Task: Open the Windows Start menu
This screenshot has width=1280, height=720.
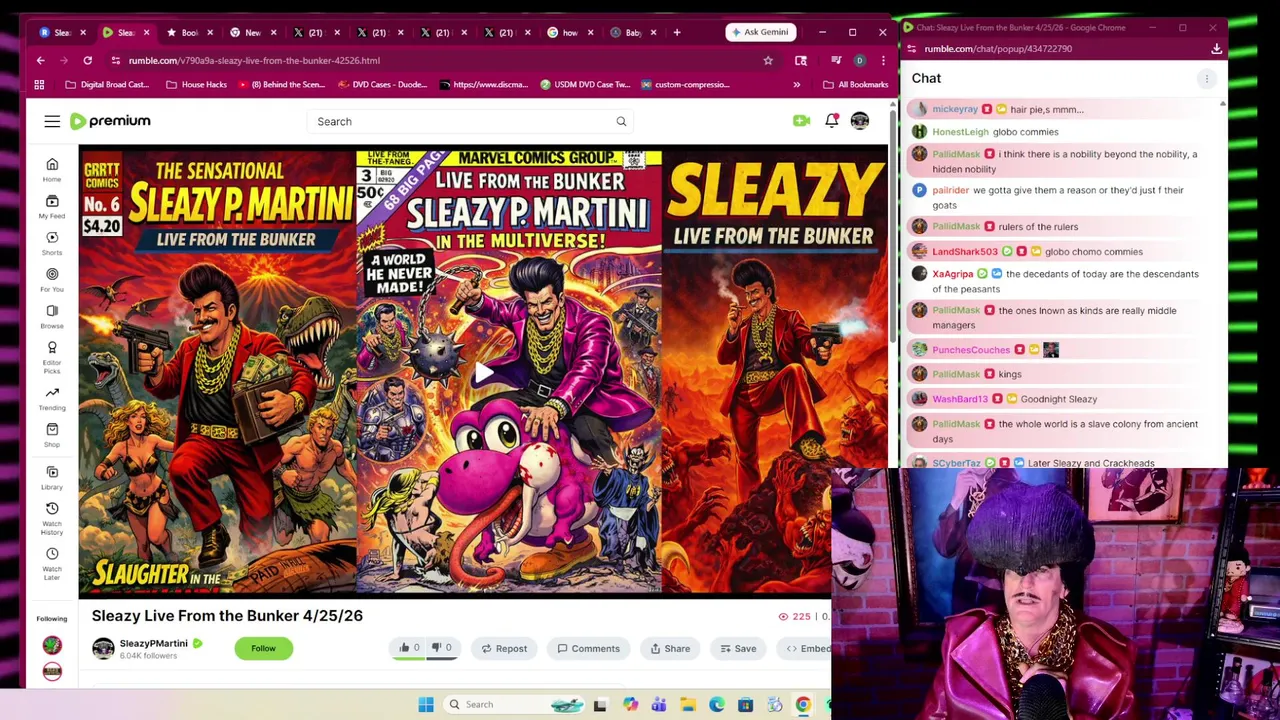Action: (x=426, y=704)
